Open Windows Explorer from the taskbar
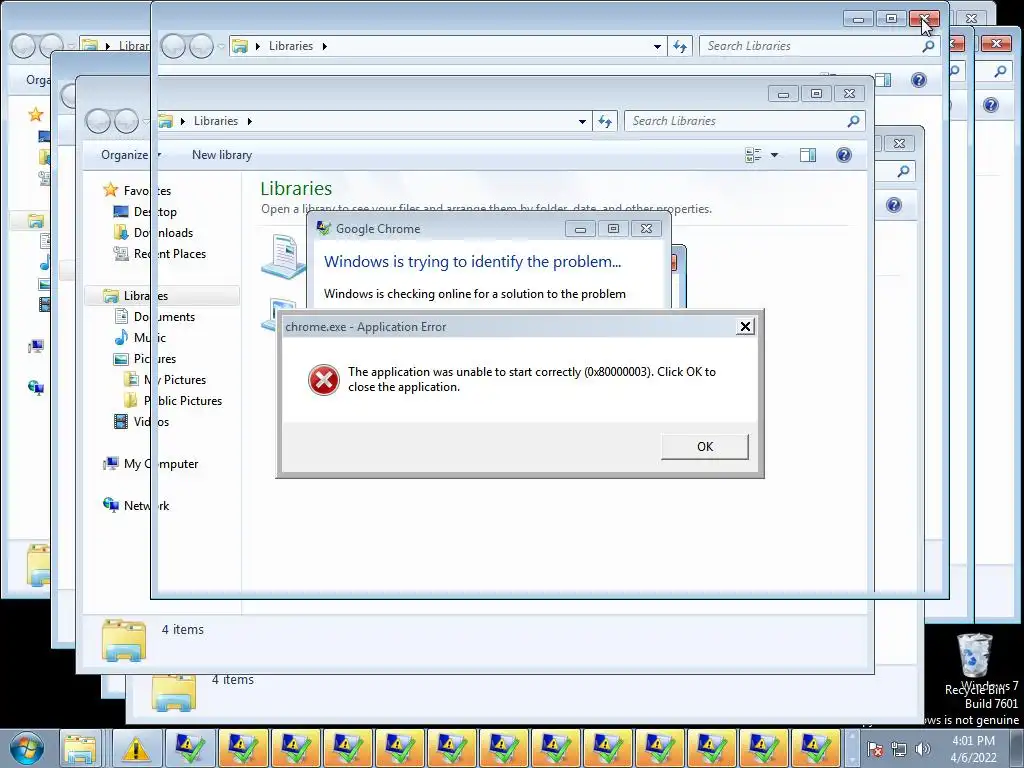The image size is (1024, 768). click(x=81, y=748)
